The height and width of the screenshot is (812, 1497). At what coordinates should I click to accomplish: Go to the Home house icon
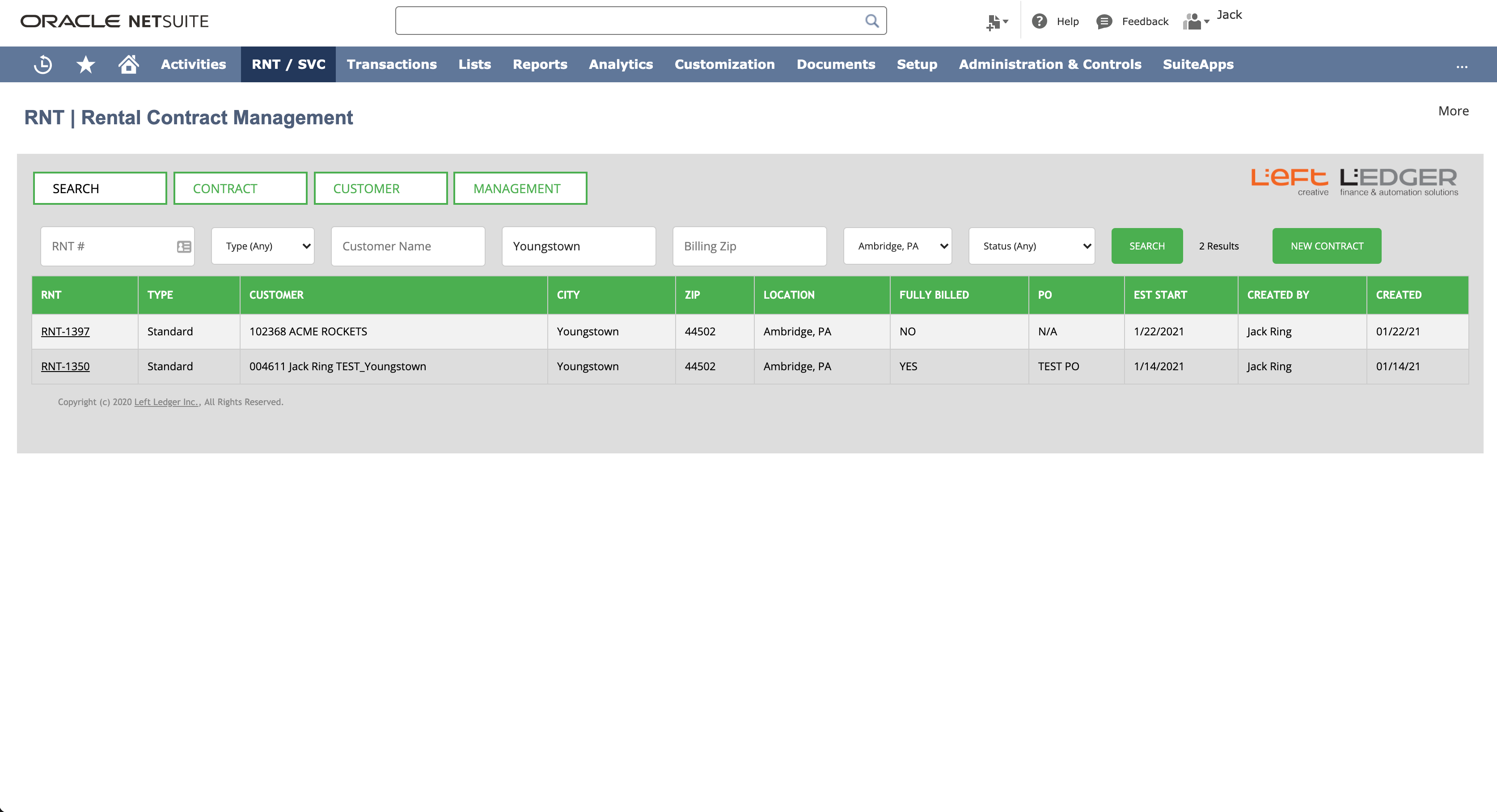pos(128,64)
